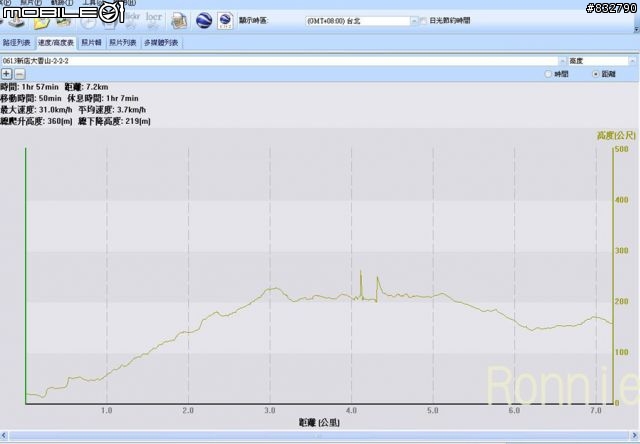Click the 平均速度: 3.7km/h statistic
The width and height of the screenshot is (640, 444).
click(112, 110)
